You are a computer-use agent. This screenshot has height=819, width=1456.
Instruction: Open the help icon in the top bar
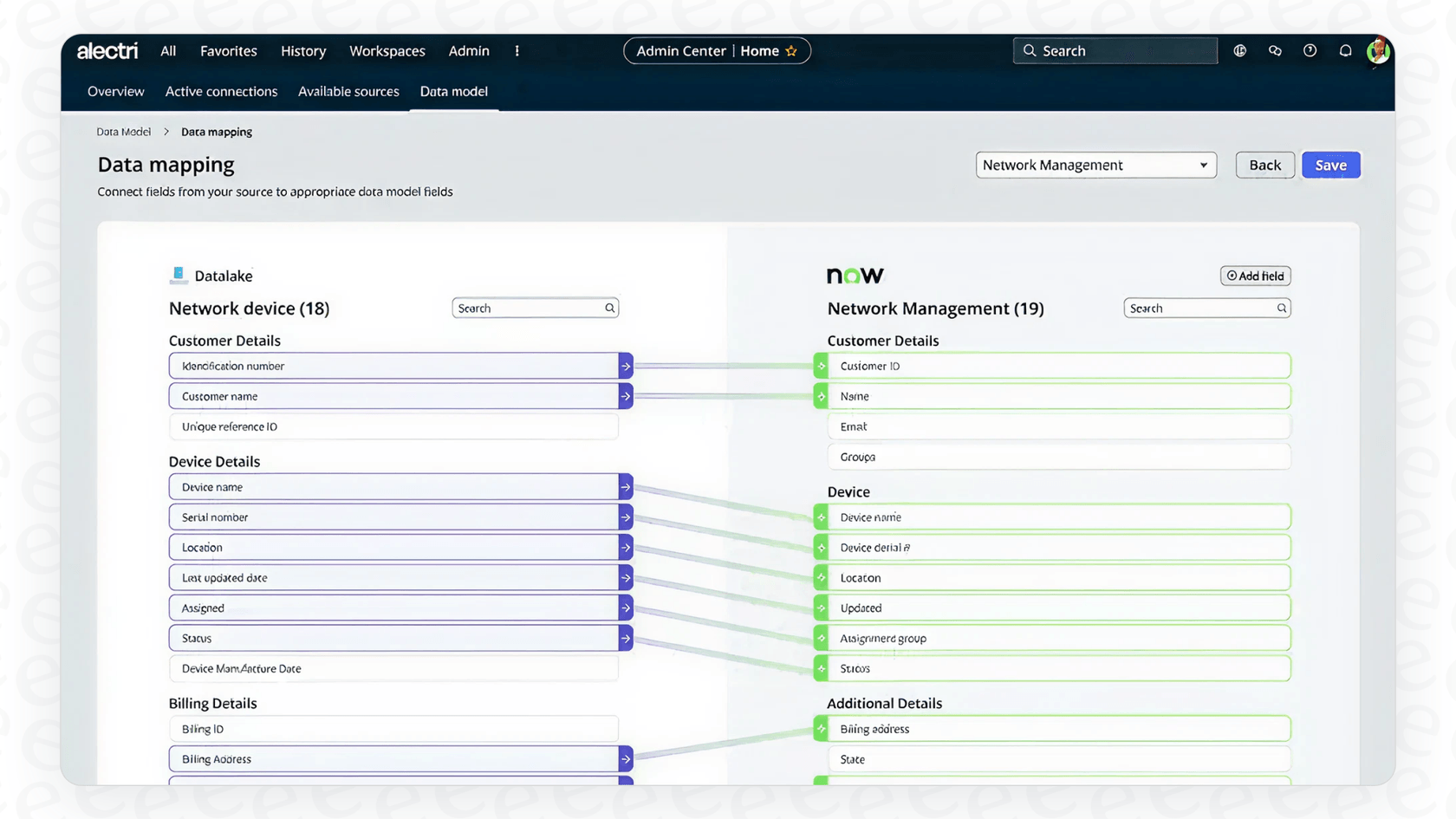(1310, 50)
